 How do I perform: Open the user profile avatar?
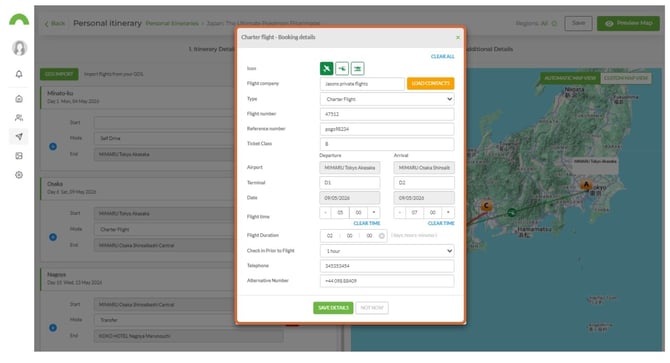[x=19, y=48]
